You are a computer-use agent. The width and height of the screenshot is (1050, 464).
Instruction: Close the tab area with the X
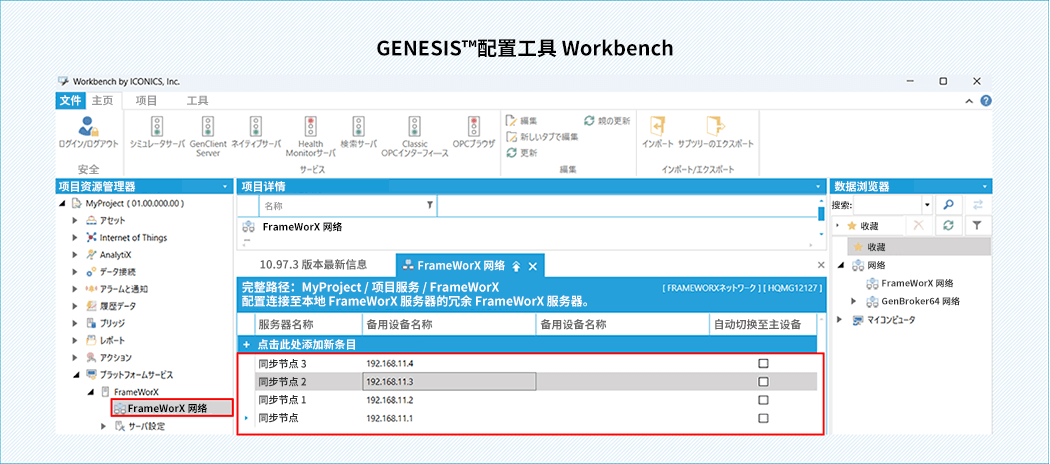pos(821,265)
